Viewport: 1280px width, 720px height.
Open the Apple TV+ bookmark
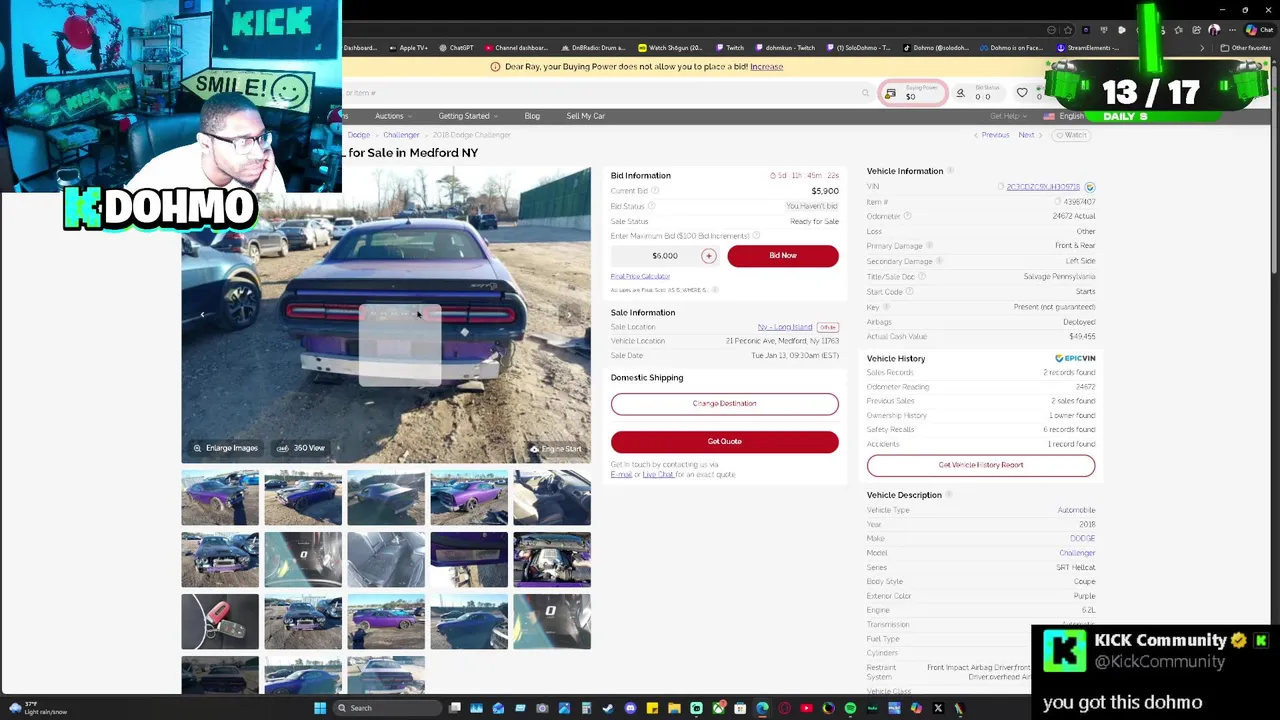click(x=408, y=48)
